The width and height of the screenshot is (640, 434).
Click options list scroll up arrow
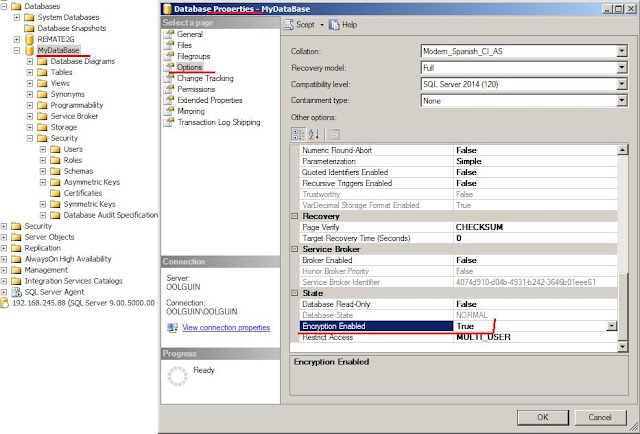click(622, 150)
